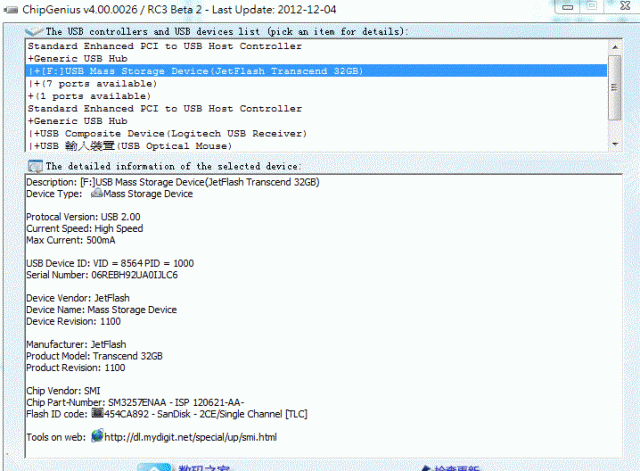Click the Mass Storage Device drive icon

tap(97, 193)
